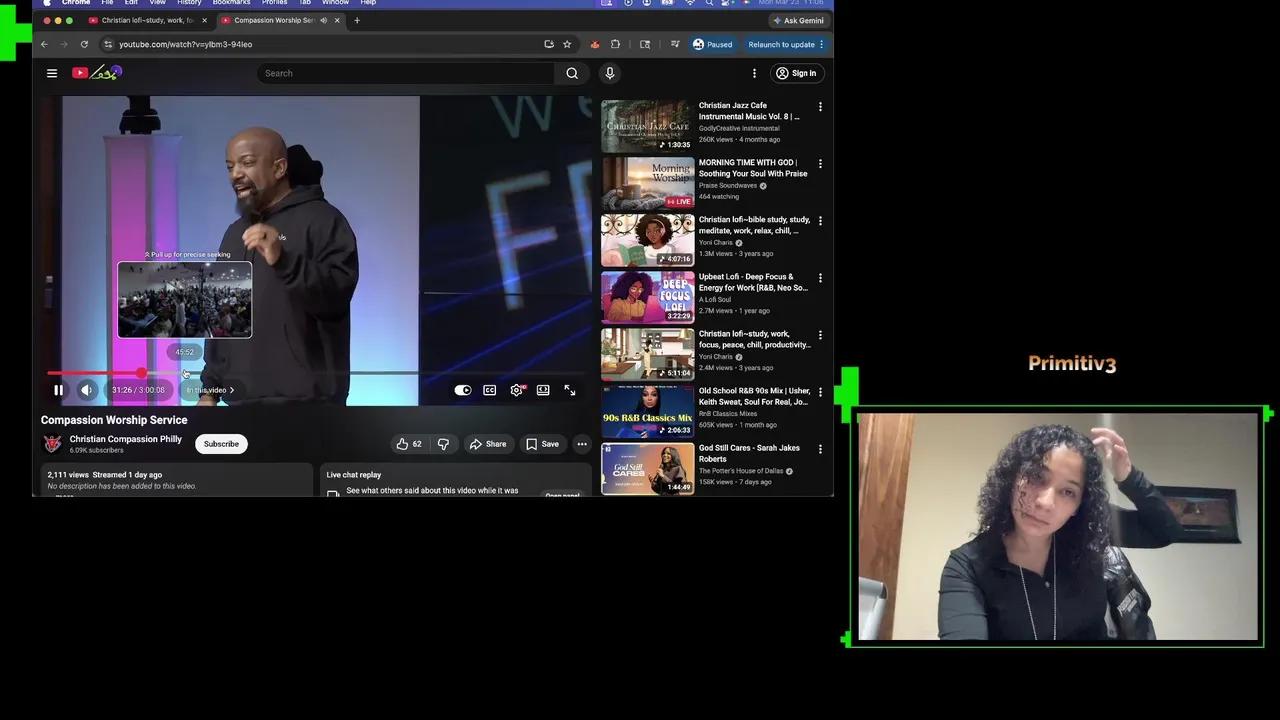Open the '90s R&B Classics Mix' thumbnail
The image size is (1280, 720).
647,411
